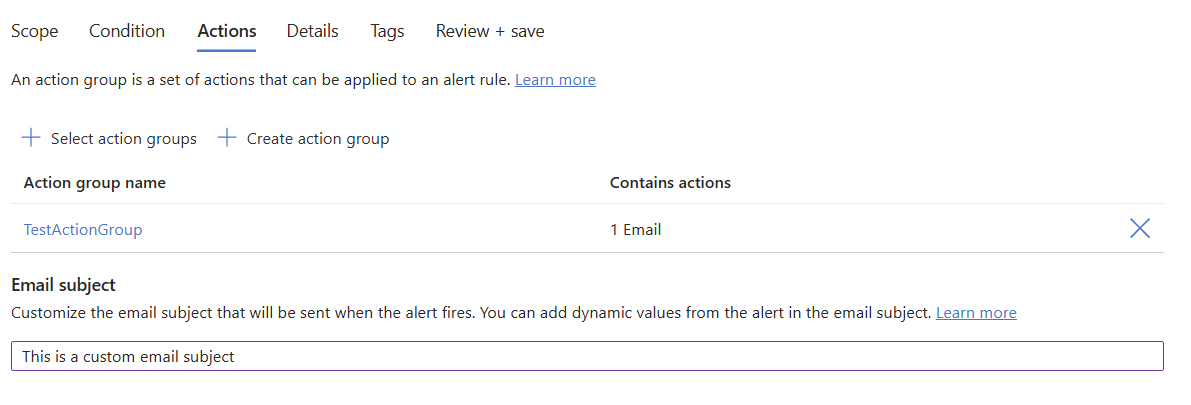Click the Select action groups button label
The width and height of the screenshot is (1191, 405).
[124, 139]
